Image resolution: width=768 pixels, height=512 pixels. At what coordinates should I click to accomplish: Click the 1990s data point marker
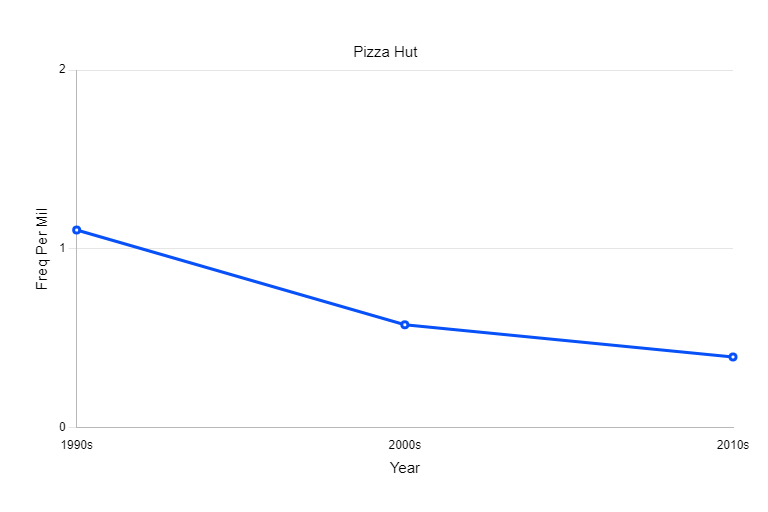point(77,230)
